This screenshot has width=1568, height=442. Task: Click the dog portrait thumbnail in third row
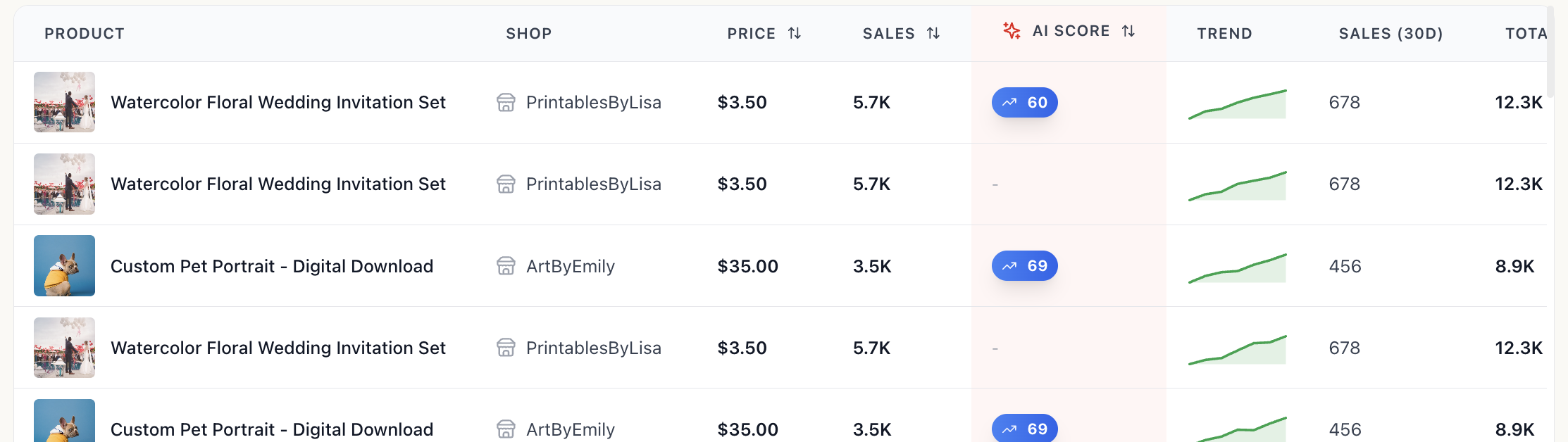[64, 265]
